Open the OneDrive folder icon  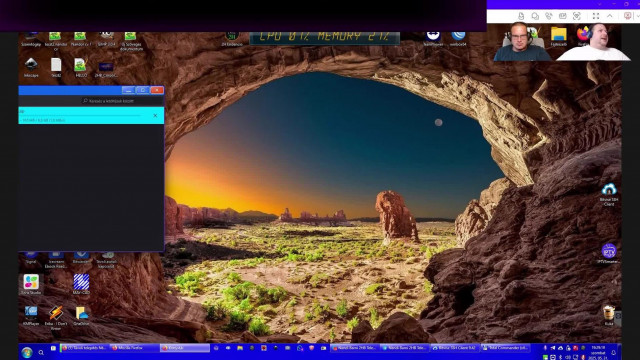click(81, 316)
